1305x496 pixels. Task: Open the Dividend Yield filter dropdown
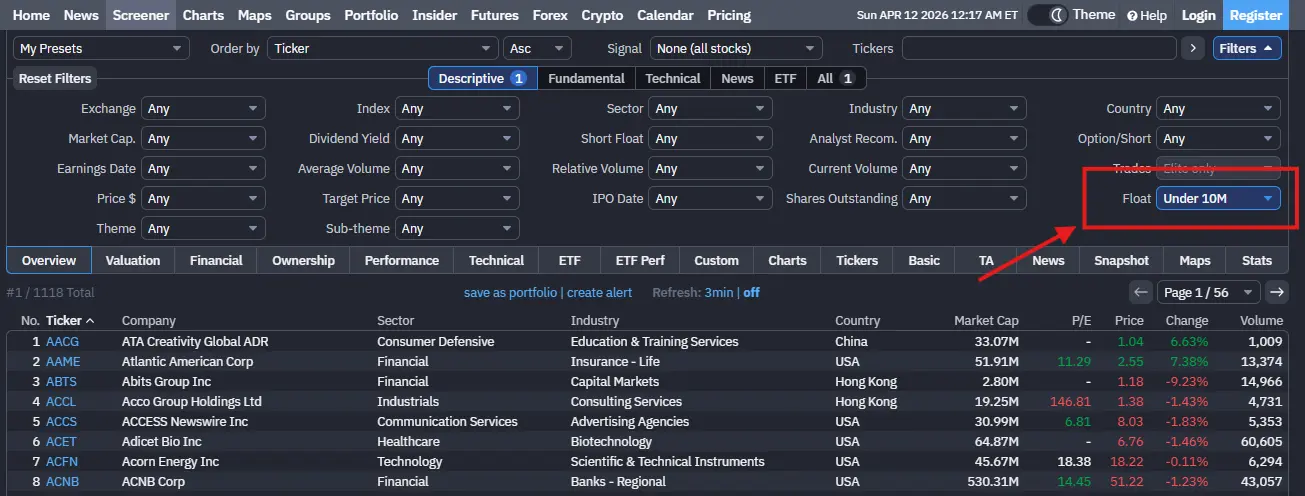[457, 138]
